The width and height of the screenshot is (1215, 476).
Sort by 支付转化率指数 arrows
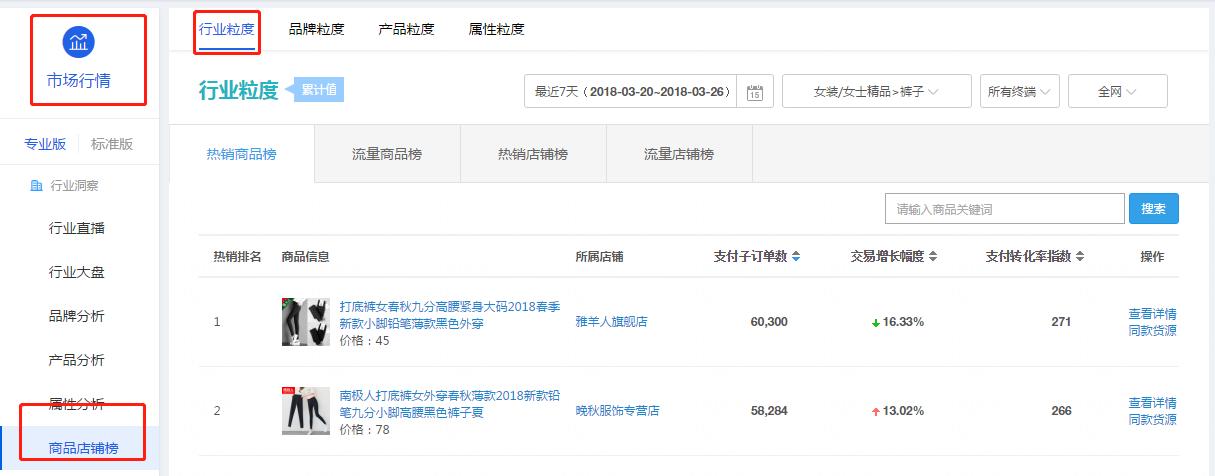tap(1080, 256)
